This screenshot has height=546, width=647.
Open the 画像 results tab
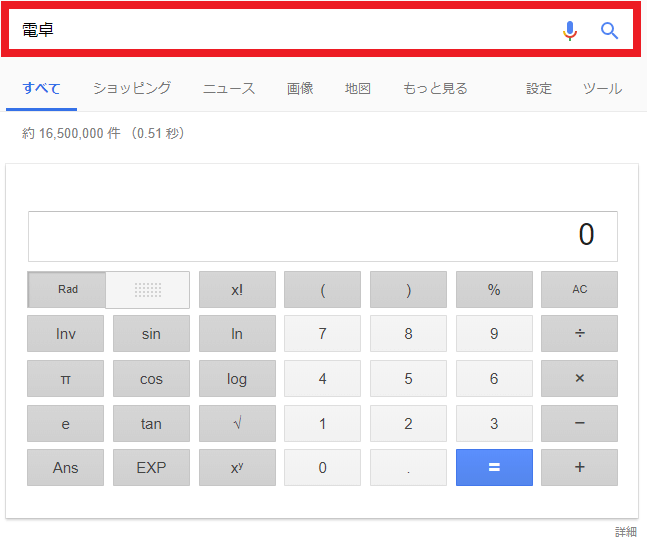pyautogui.click(x=300, y=88)
